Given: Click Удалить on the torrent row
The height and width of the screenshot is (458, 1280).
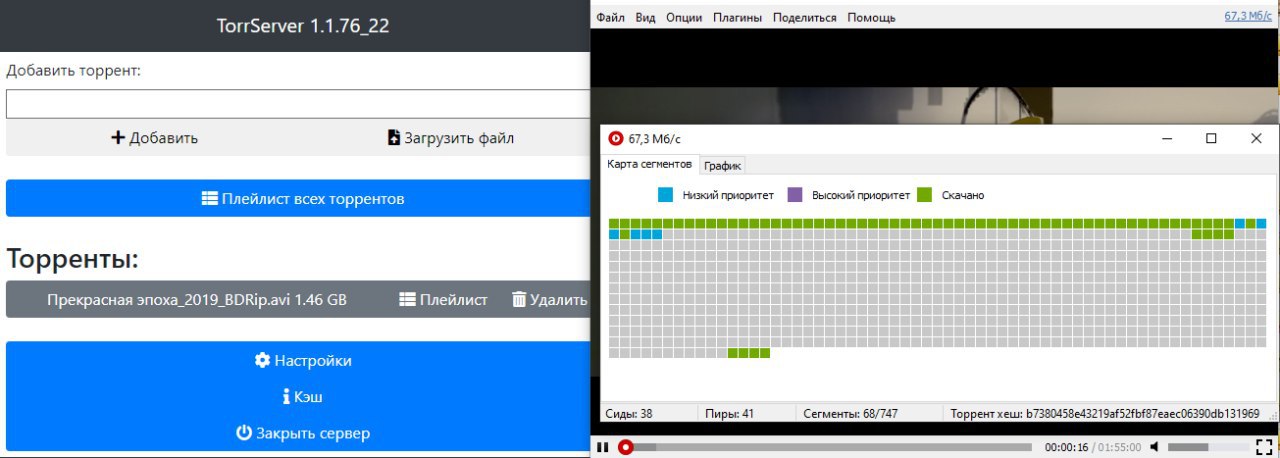Looking at the screenshot, I should pos(549,299).
